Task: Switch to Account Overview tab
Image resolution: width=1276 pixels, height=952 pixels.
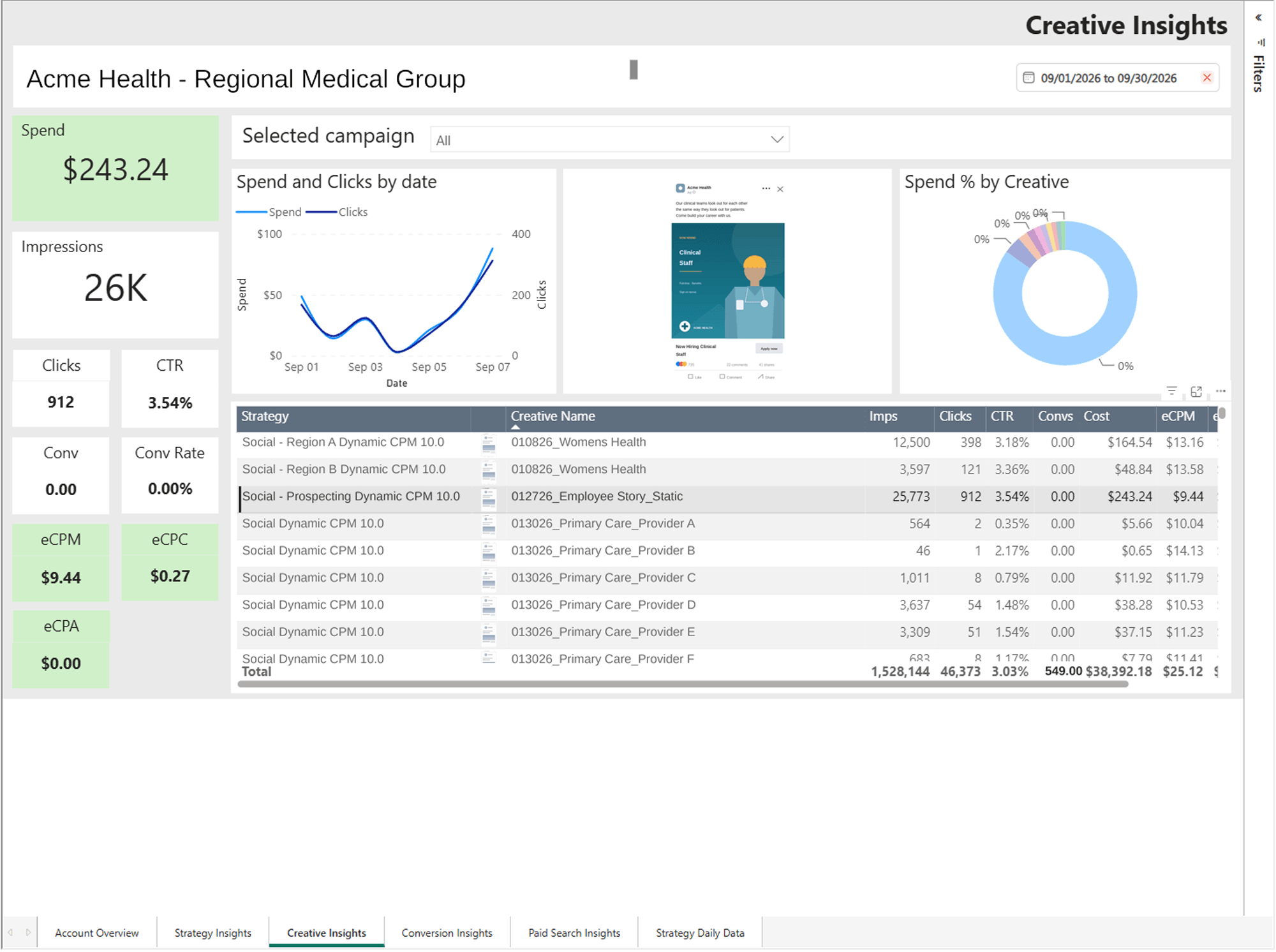Action: (97, 933)
